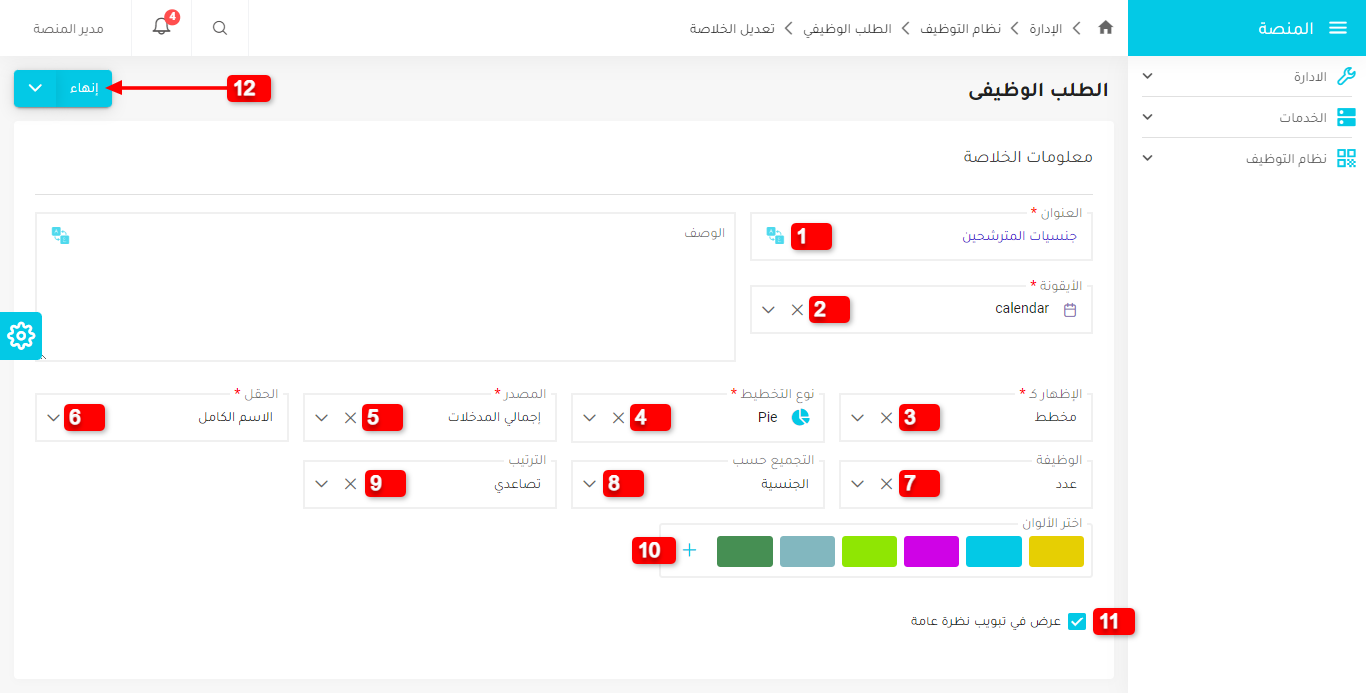Image resolution: width=1366 pixels, height=694 pixels.
Task: Uncheck عرض في تبويب نظرة عامة option
Action: pyautogui.click(x=1077, y=622)
